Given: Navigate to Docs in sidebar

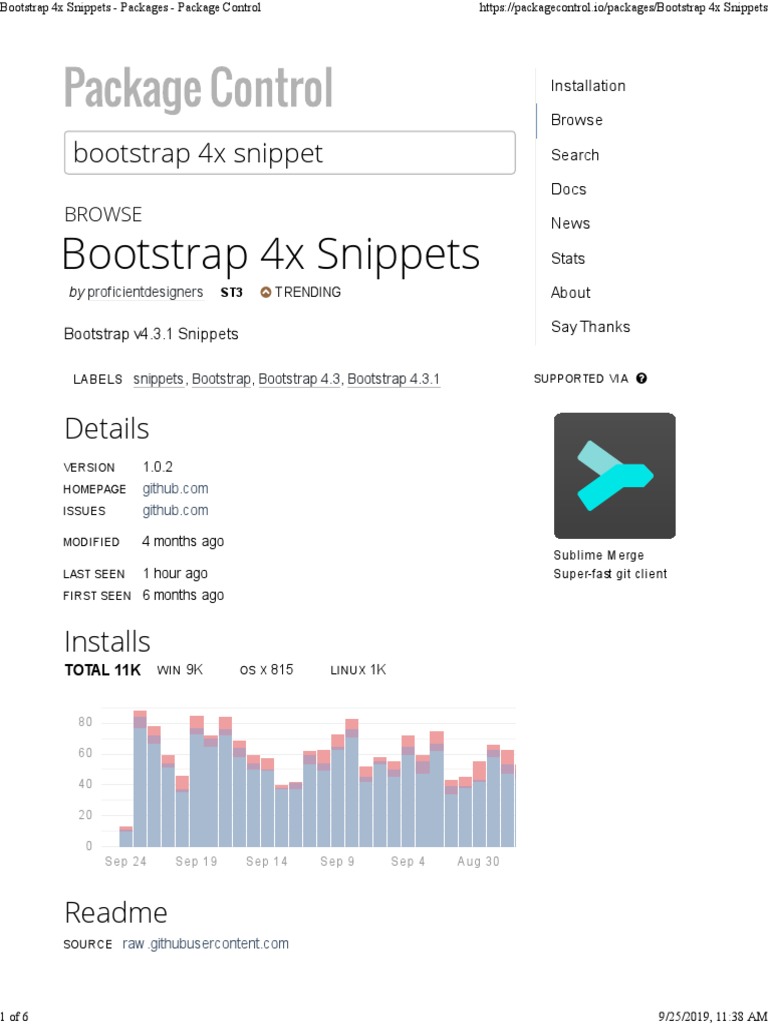Looking at the screenshot, I should 569,189.
